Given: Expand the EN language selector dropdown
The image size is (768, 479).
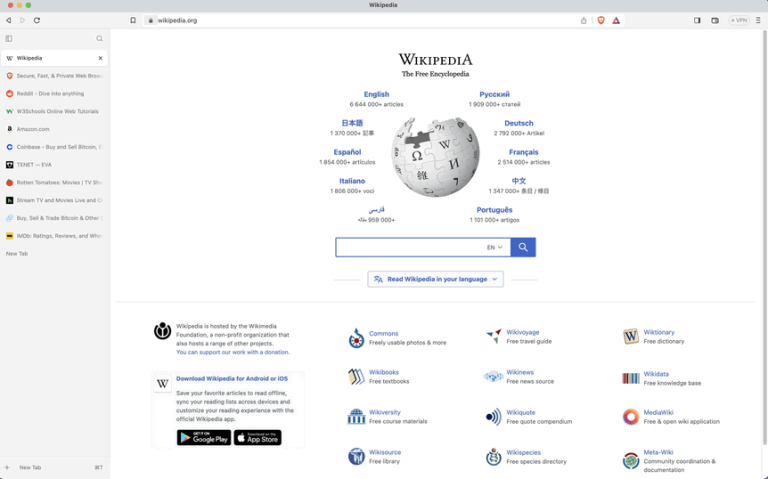Looking at the screenshot, I should [495, 247].
